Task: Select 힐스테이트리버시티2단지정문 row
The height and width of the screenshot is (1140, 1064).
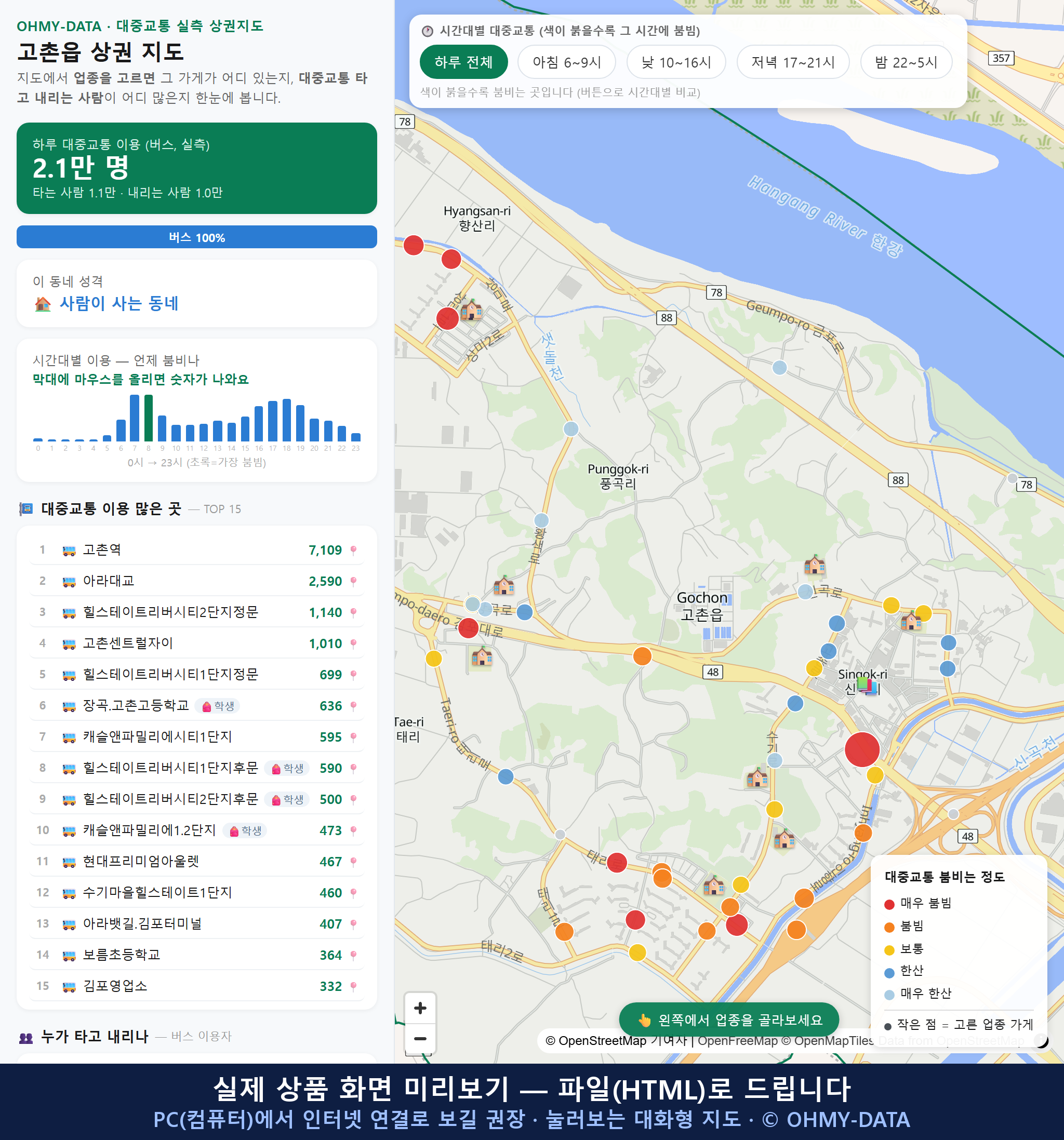Action: [x=197, y=612]
